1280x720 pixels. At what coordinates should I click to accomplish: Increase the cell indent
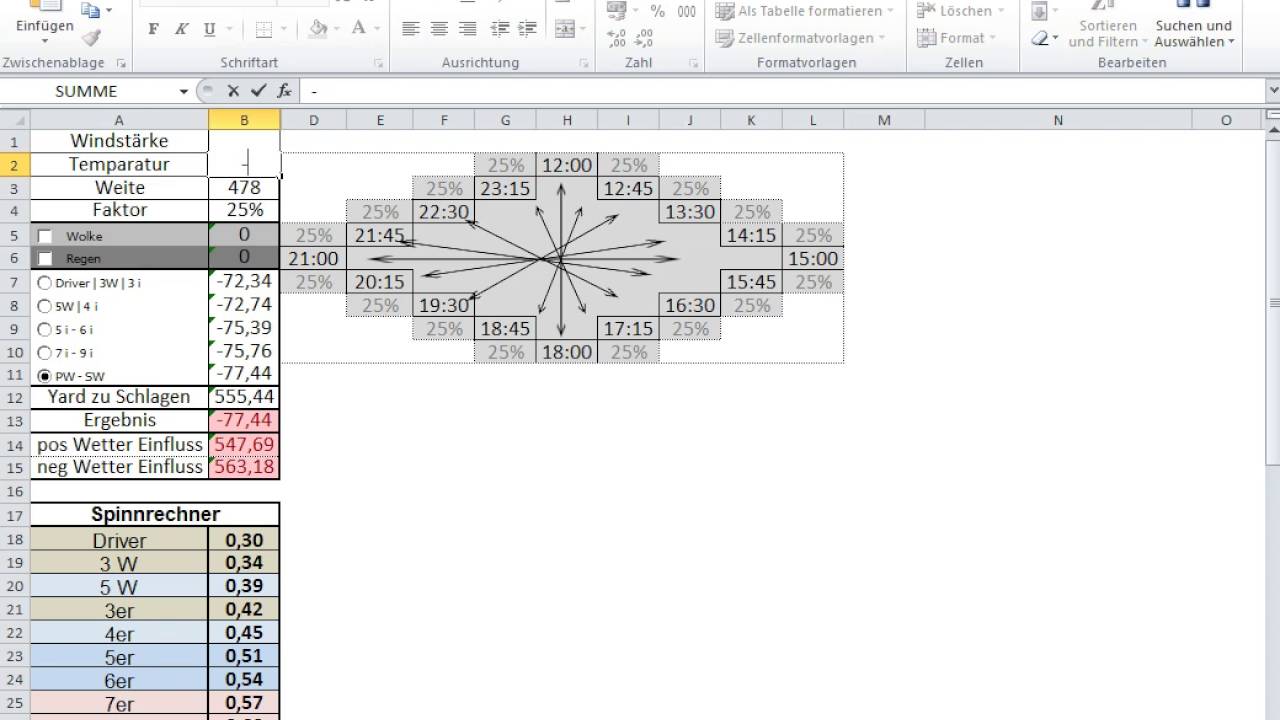pos(526,29)
